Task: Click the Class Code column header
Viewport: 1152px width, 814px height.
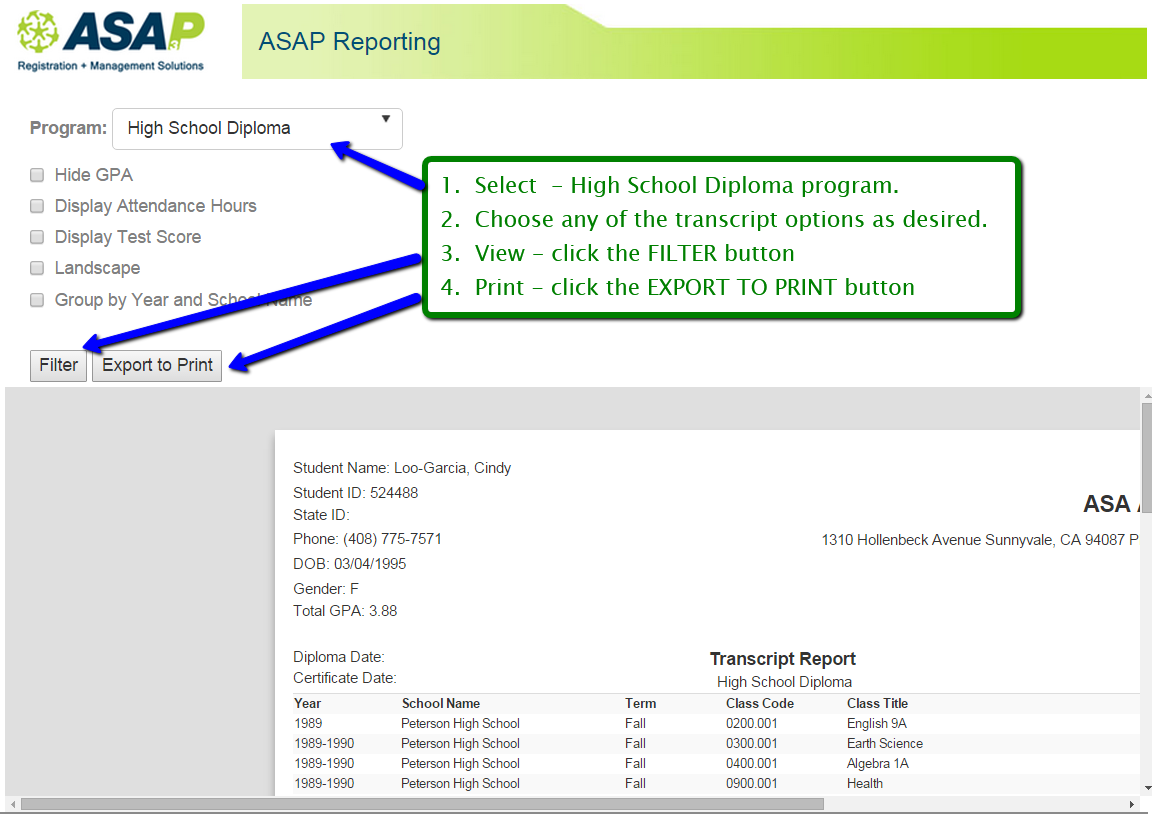Action: pyautogui.click(x=759, y=703)
